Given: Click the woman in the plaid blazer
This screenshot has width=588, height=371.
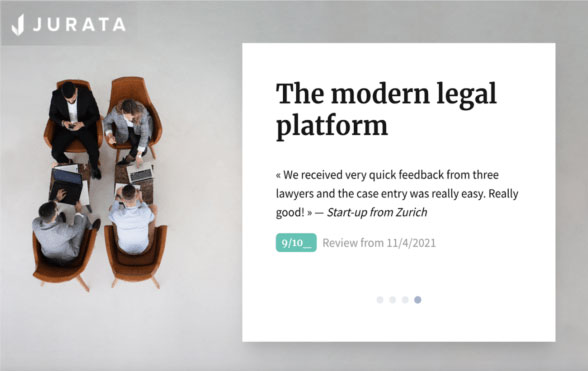Looking at the screenshot, I should coord(128,128).
